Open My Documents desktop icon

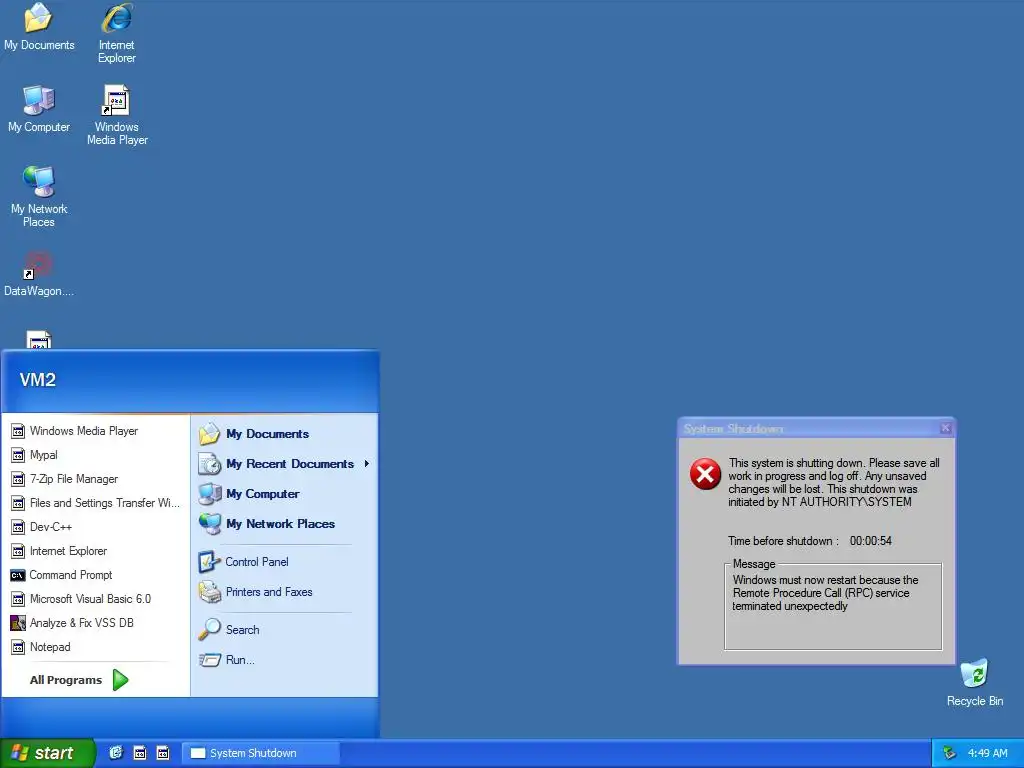tap(39, 26)
